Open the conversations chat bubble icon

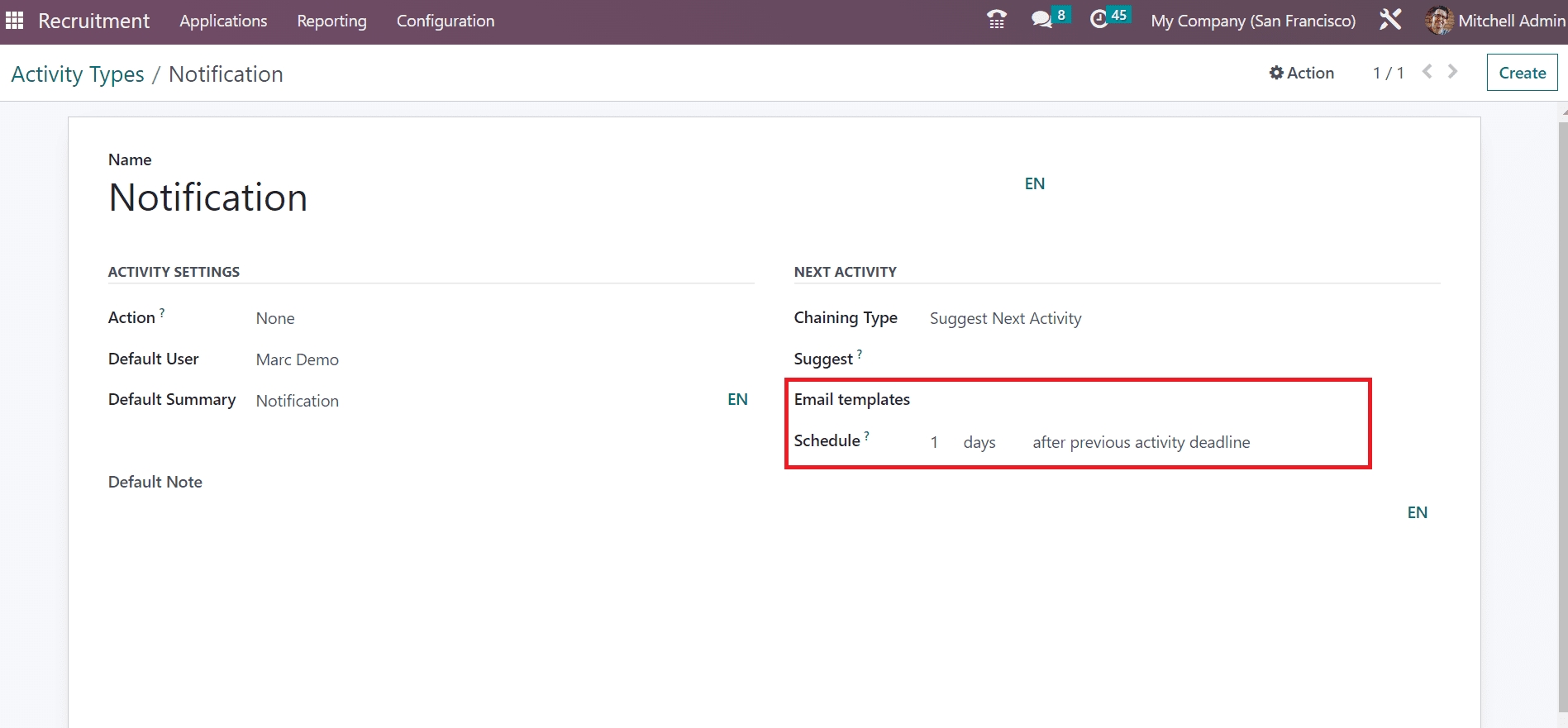(1041, 20)
